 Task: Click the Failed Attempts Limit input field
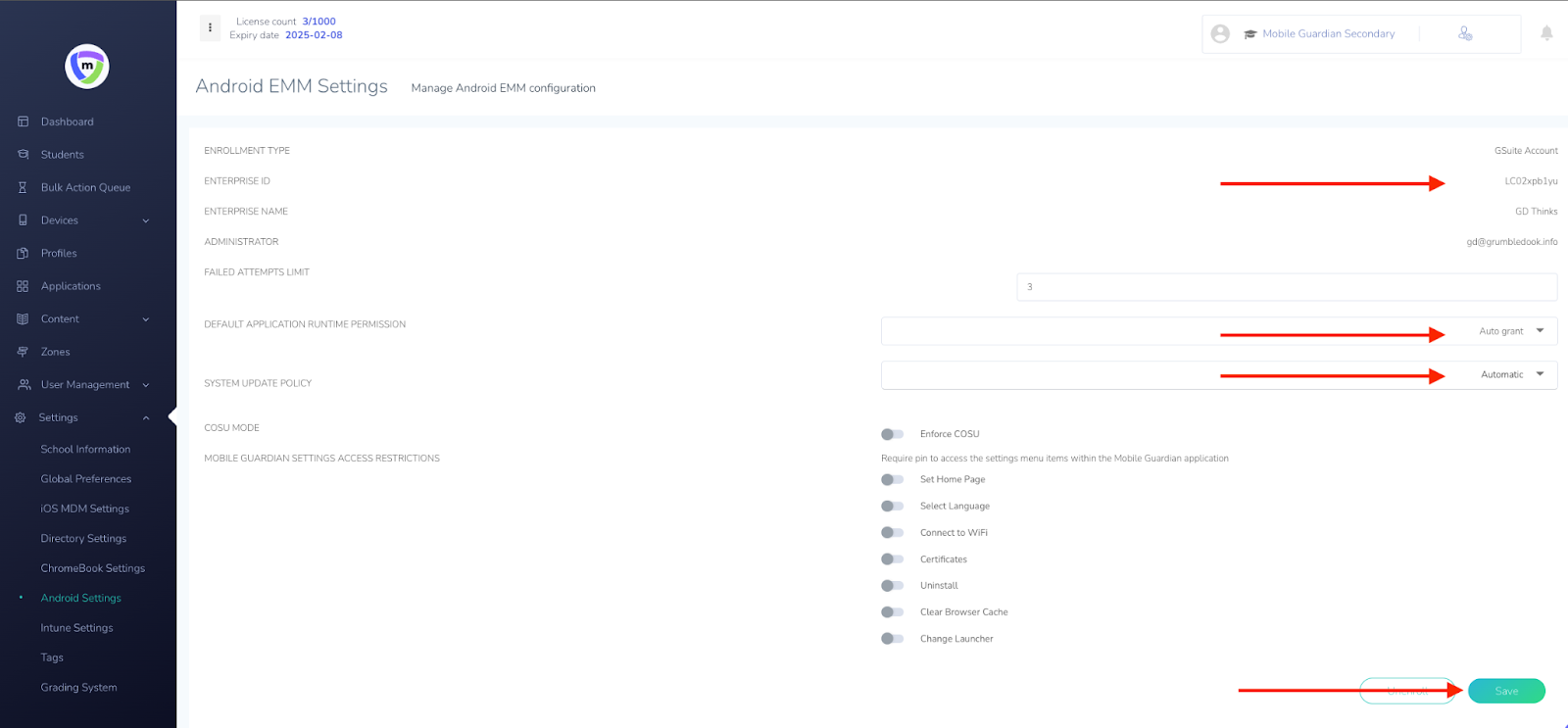point(1287,287)
